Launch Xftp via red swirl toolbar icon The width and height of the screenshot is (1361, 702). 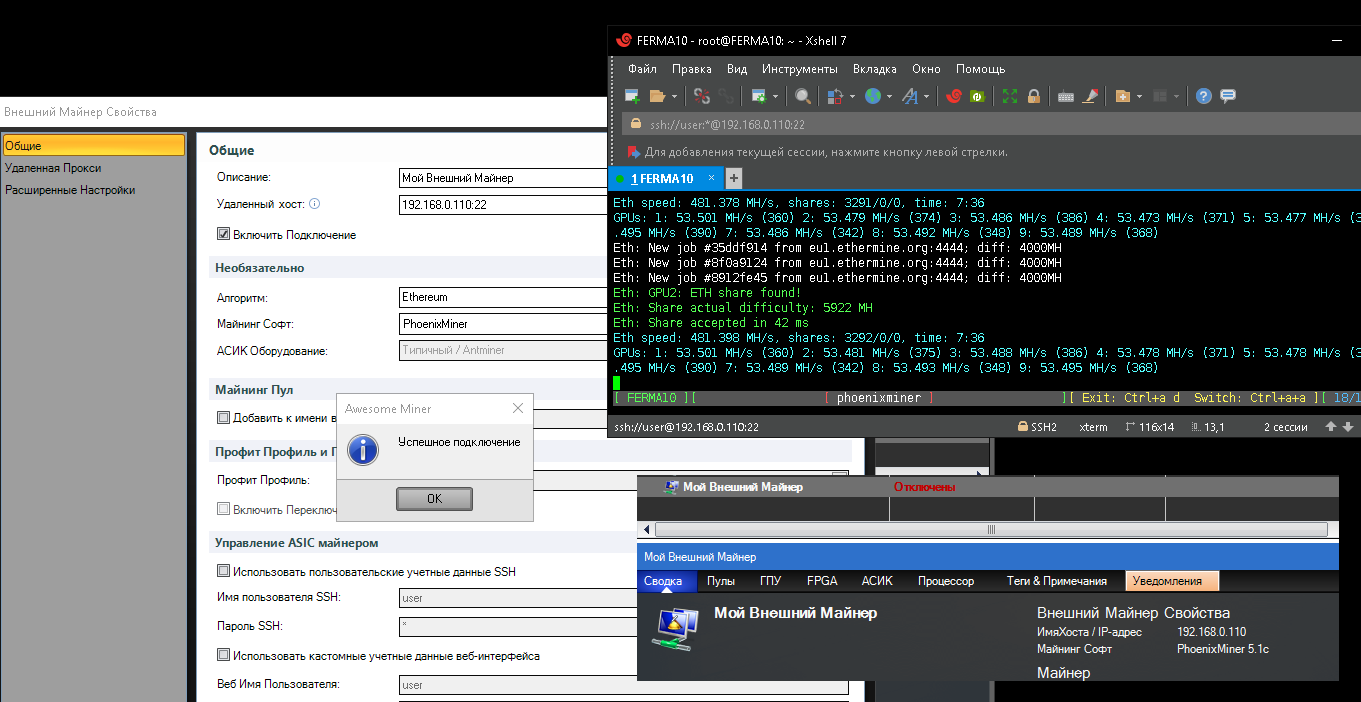click(954, 96)
